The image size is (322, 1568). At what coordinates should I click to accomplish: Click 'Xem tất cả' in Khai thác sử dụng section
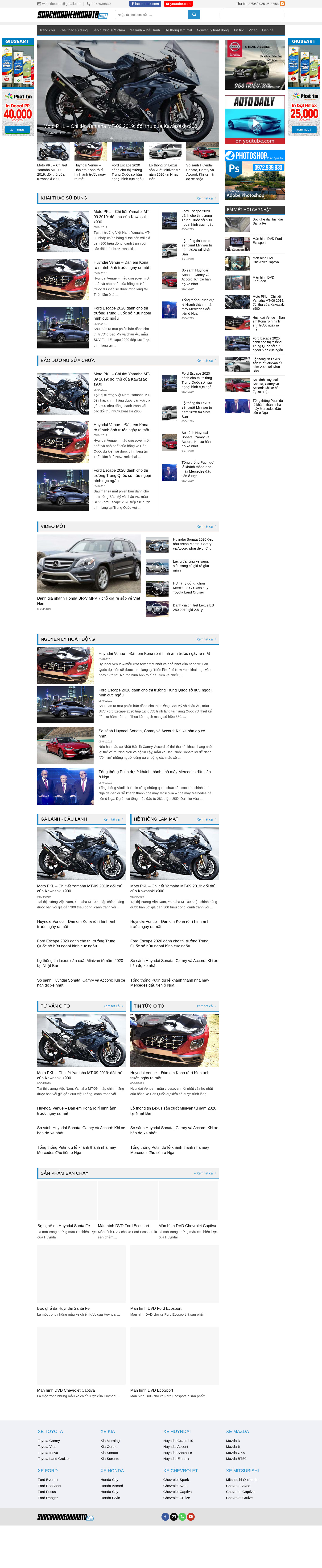[x=206, y=199]
